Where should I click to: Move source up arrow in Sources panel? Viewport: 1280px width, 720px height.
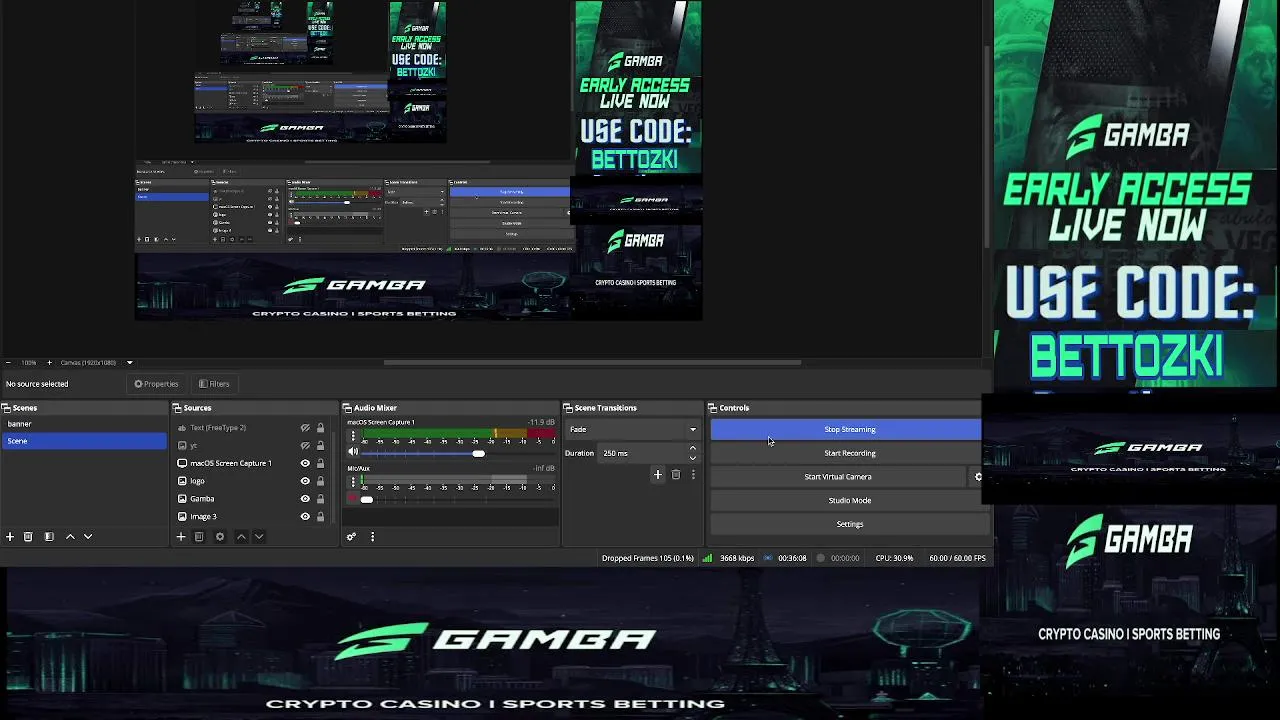[241, 537]
